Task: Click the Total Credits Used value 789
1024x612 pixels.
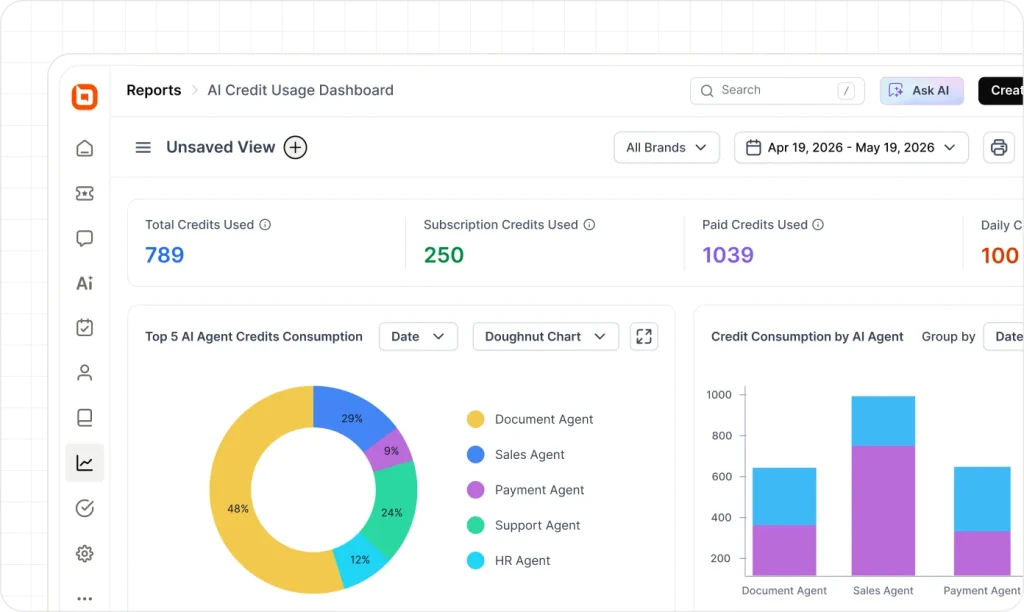Action: (165, 255)
